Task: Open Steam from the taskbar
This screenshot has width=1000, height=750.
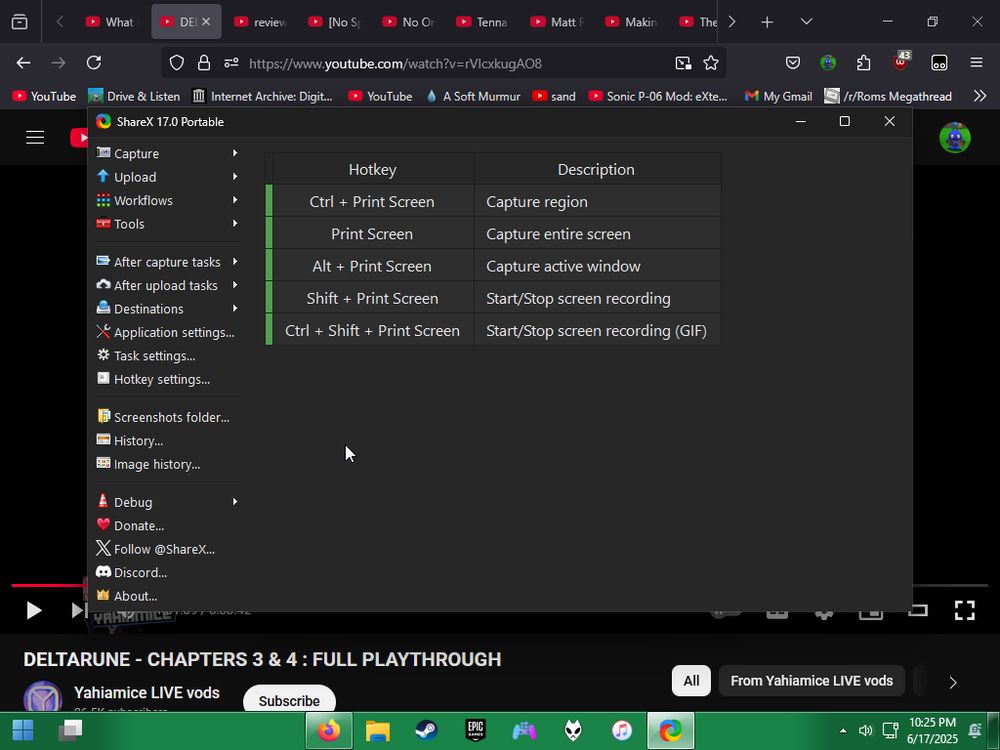Action: (426, 730)
